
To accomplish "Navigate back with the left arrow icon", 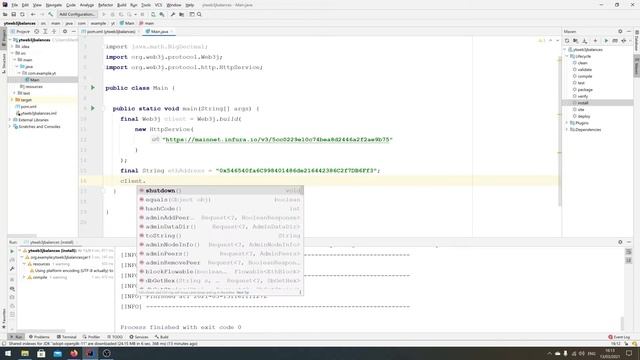I will 33,14.
